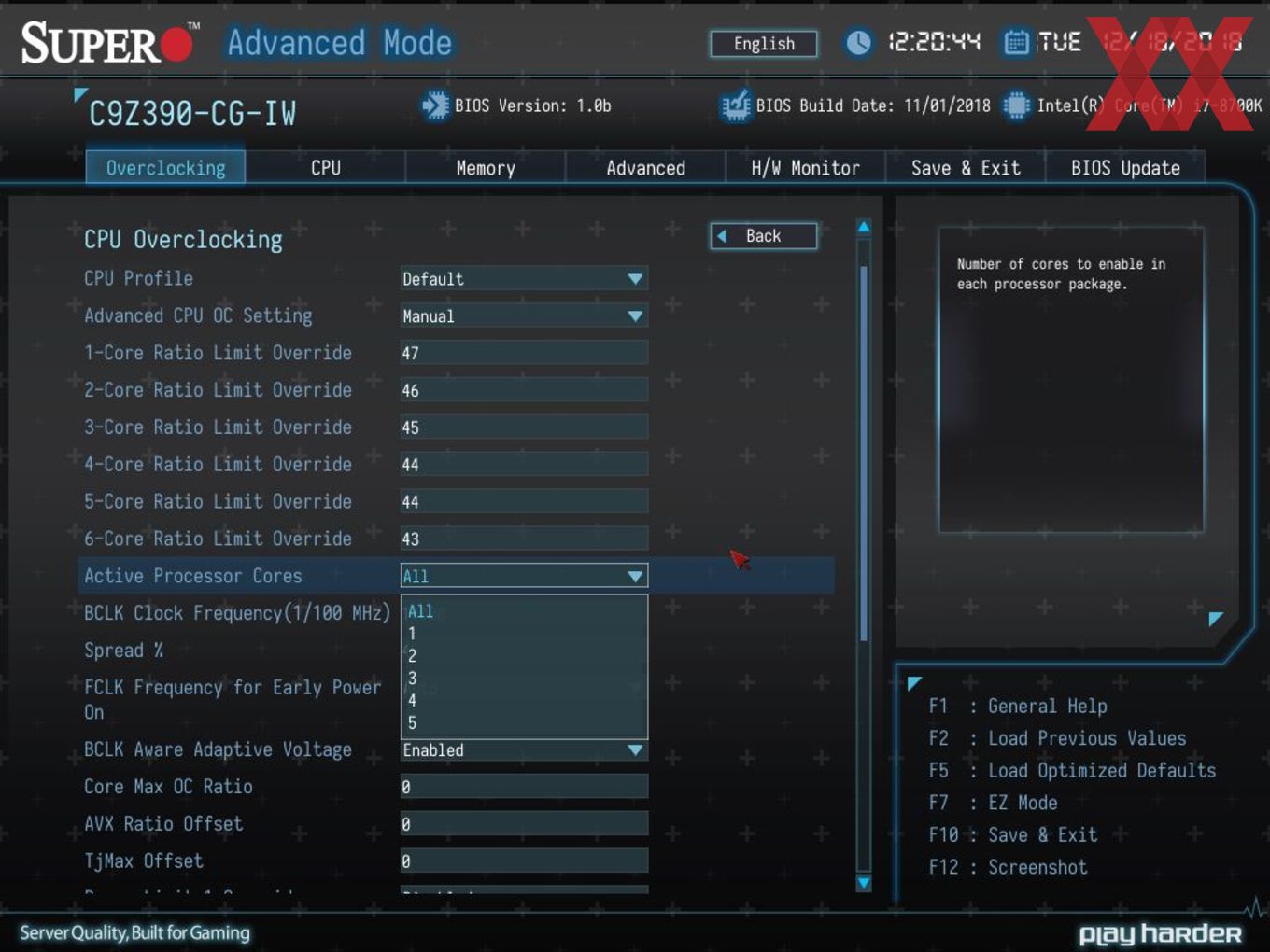Click the F7 EZ Mode entry
The image size is (1270, 952).
[993, 803]
